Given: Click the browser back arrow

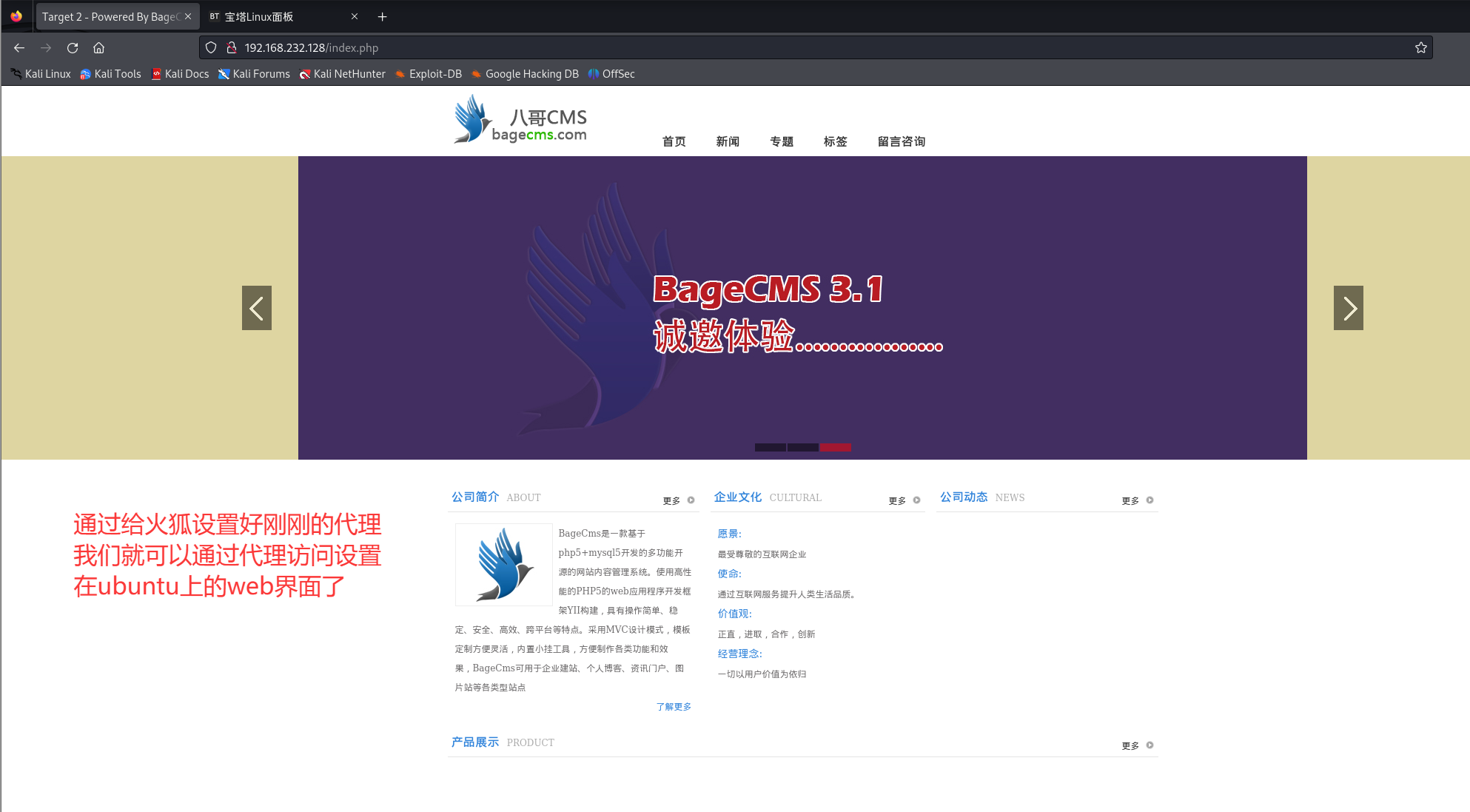Looking at the screenshot, I should coord(19,48).
